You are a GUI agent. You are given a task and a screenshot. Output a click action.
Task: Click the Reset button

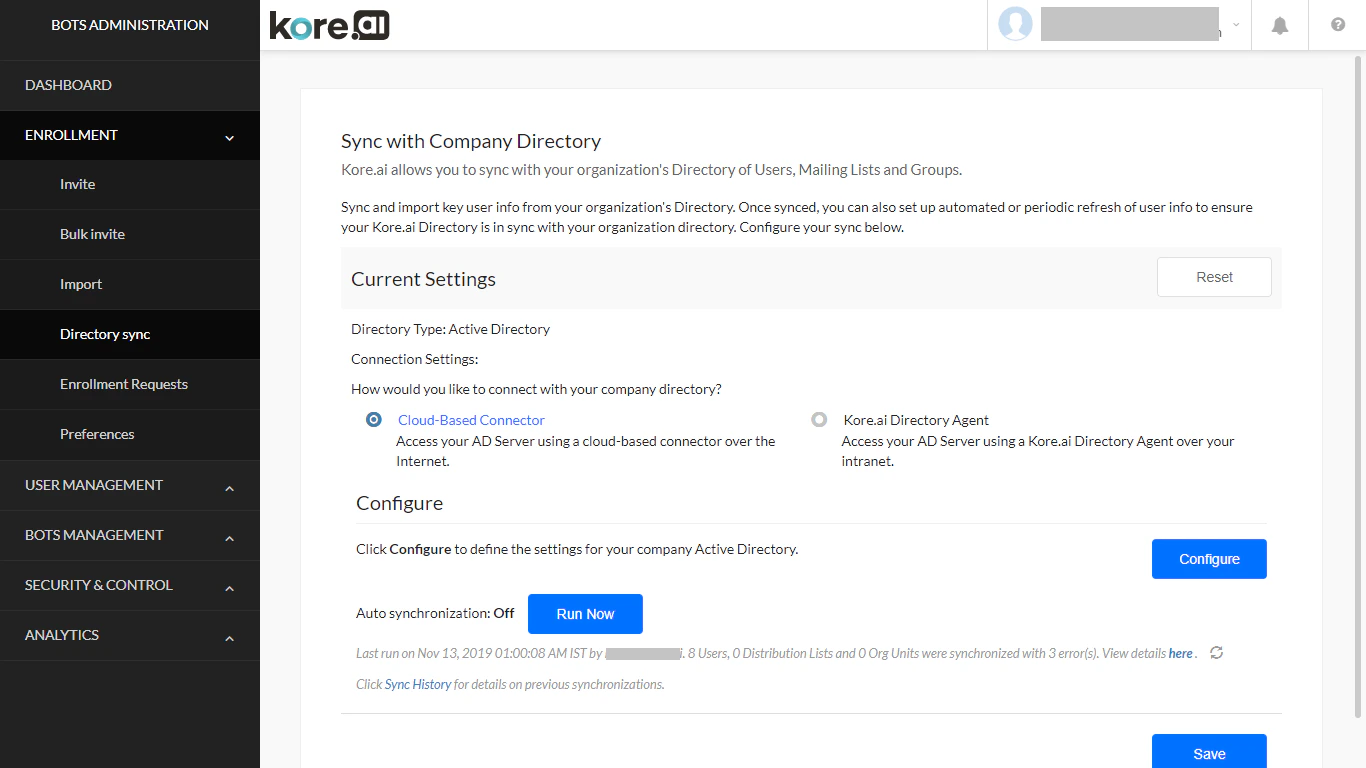point(1213,277)
